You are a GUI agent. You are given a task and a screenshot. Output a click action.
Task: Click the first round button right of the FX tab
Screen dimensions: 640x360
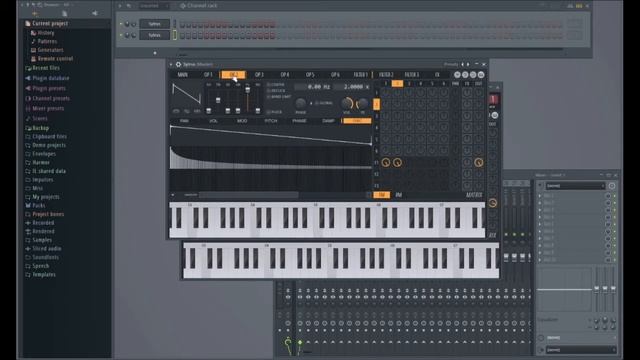point(457,75)
